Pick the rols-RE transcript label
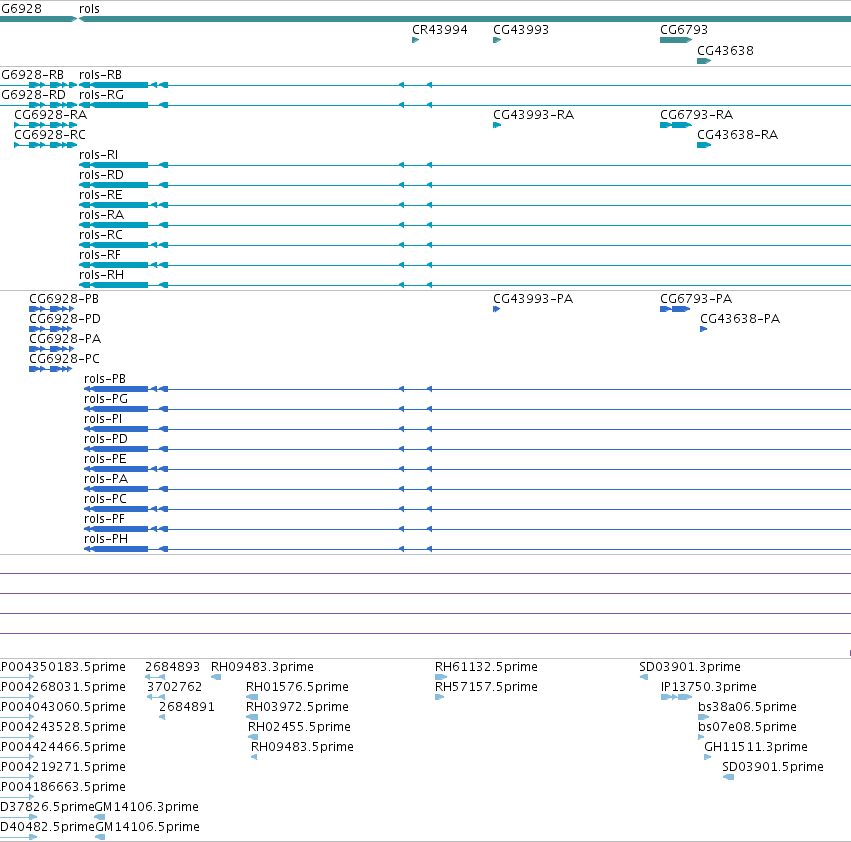This screenshot has width=851, height=842. tap(101, 195)
